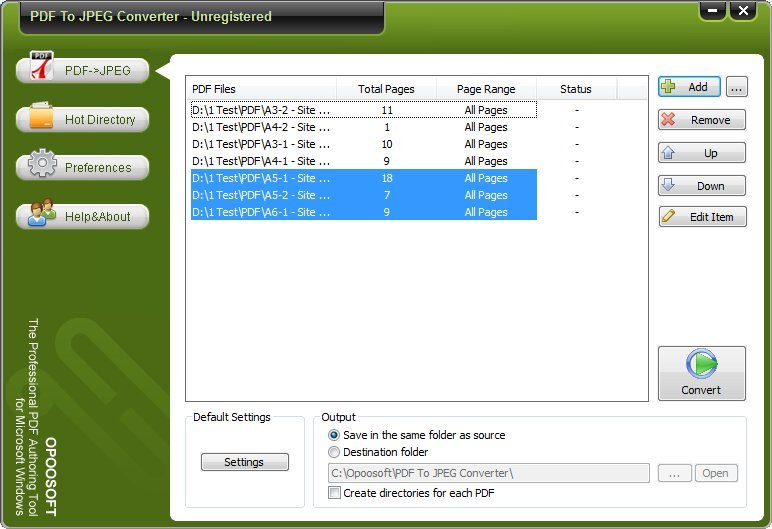Click Edit Item button
772x529 pixels.
point(703,217)
